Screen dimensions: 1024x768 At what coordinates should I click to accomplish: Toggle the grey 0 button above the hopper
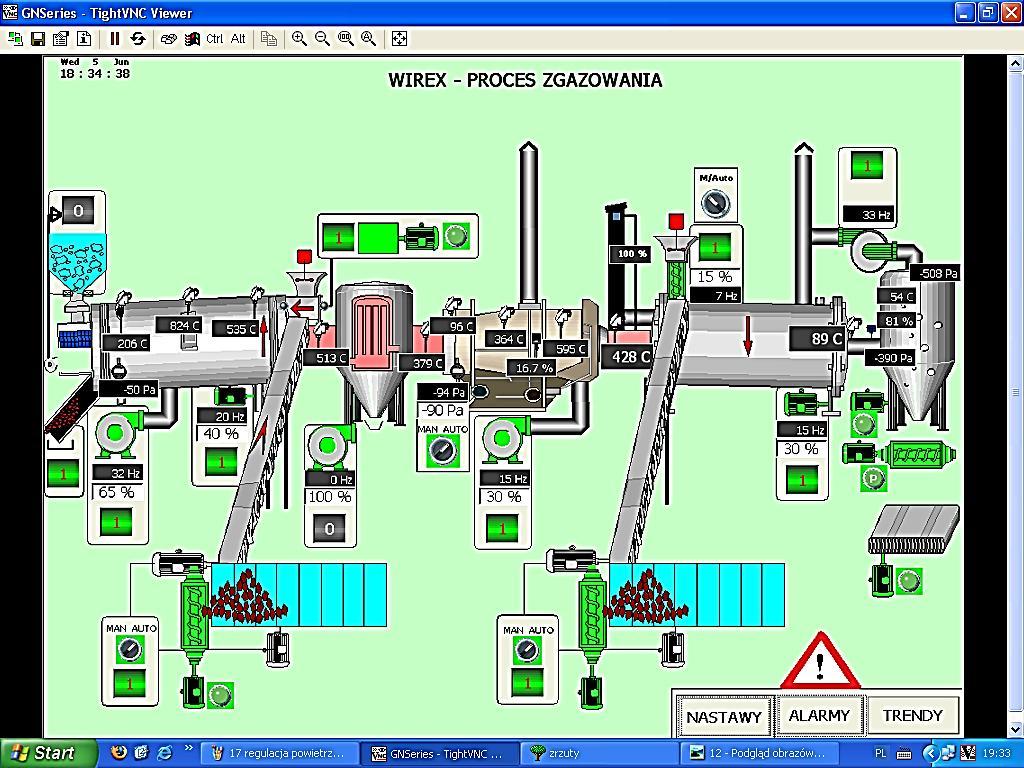(78, 210)
